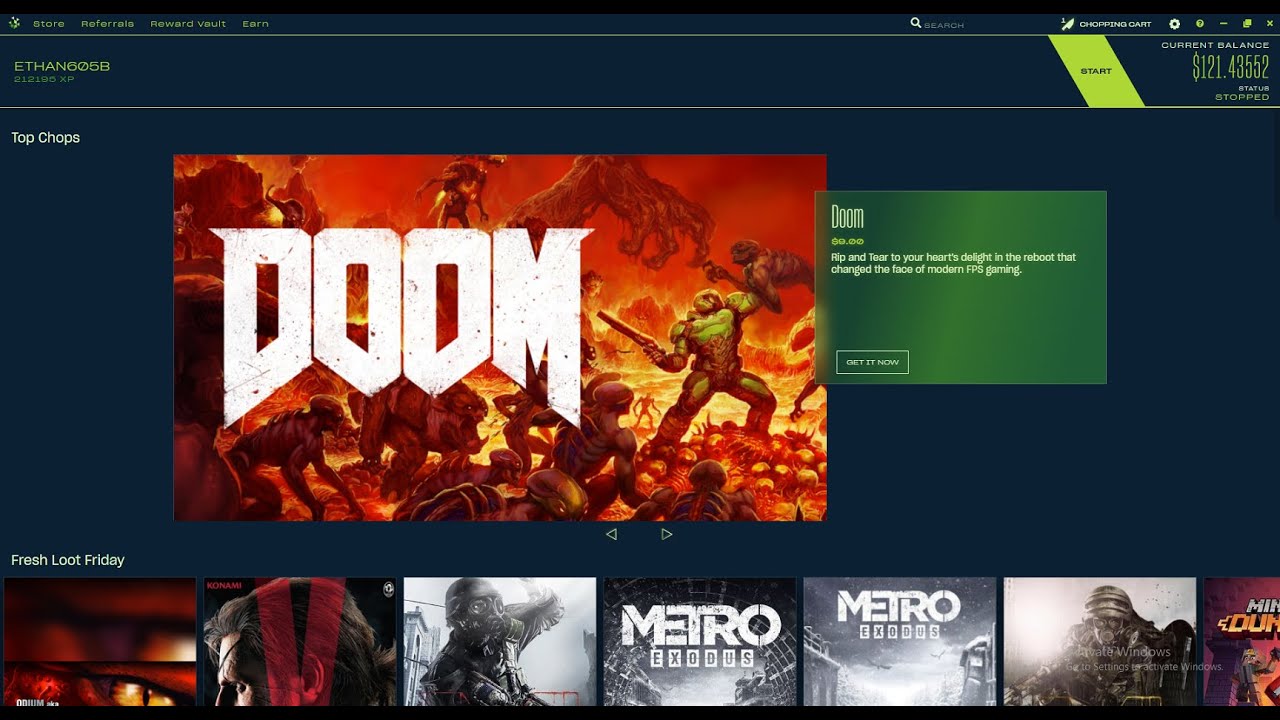The image size is (1280, 720).
Task: Click the Doom price $0.00
Action: [847, 242]
